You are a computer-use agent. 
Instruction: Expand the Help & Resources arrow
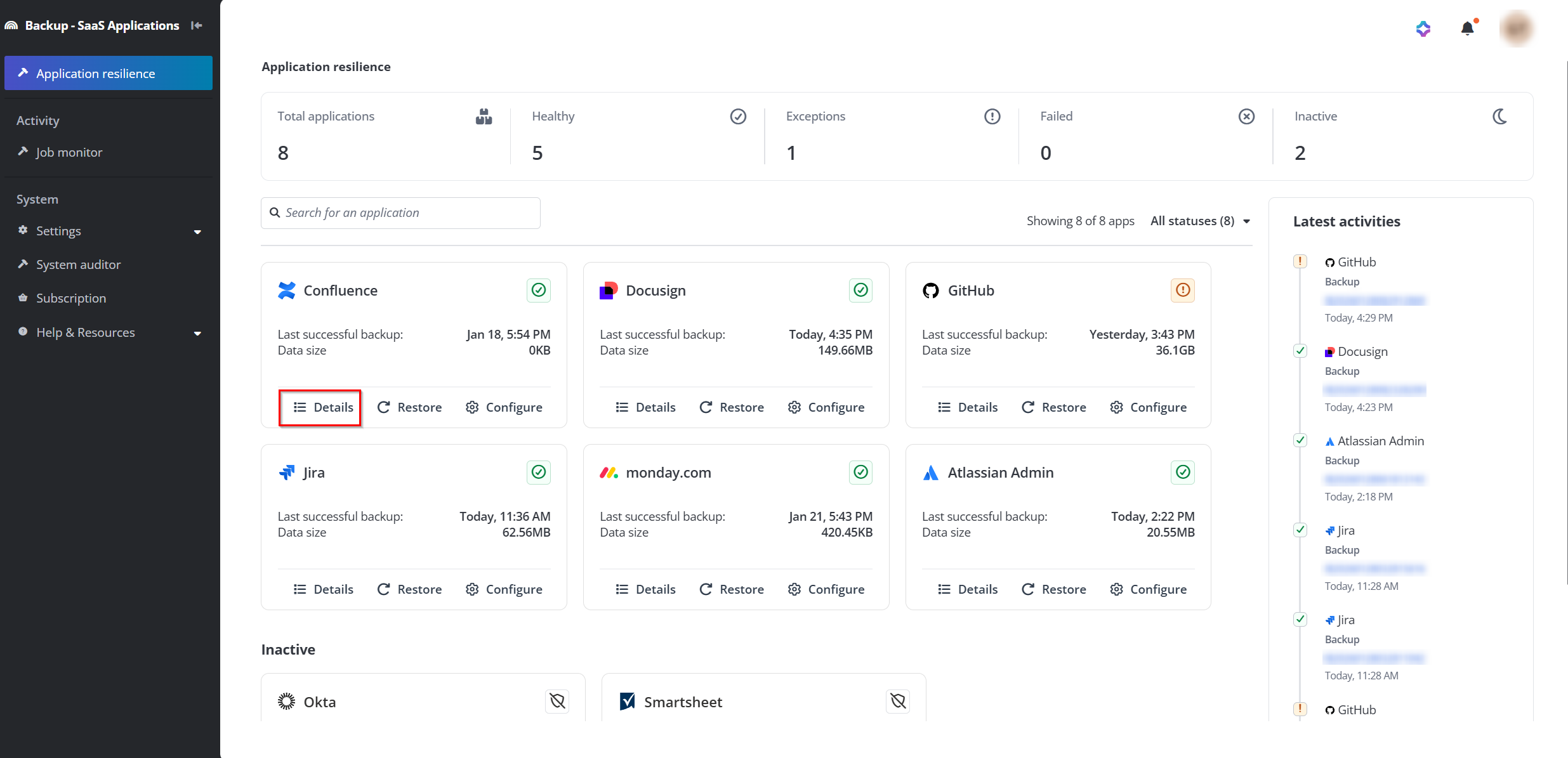(x=197, y=333)
